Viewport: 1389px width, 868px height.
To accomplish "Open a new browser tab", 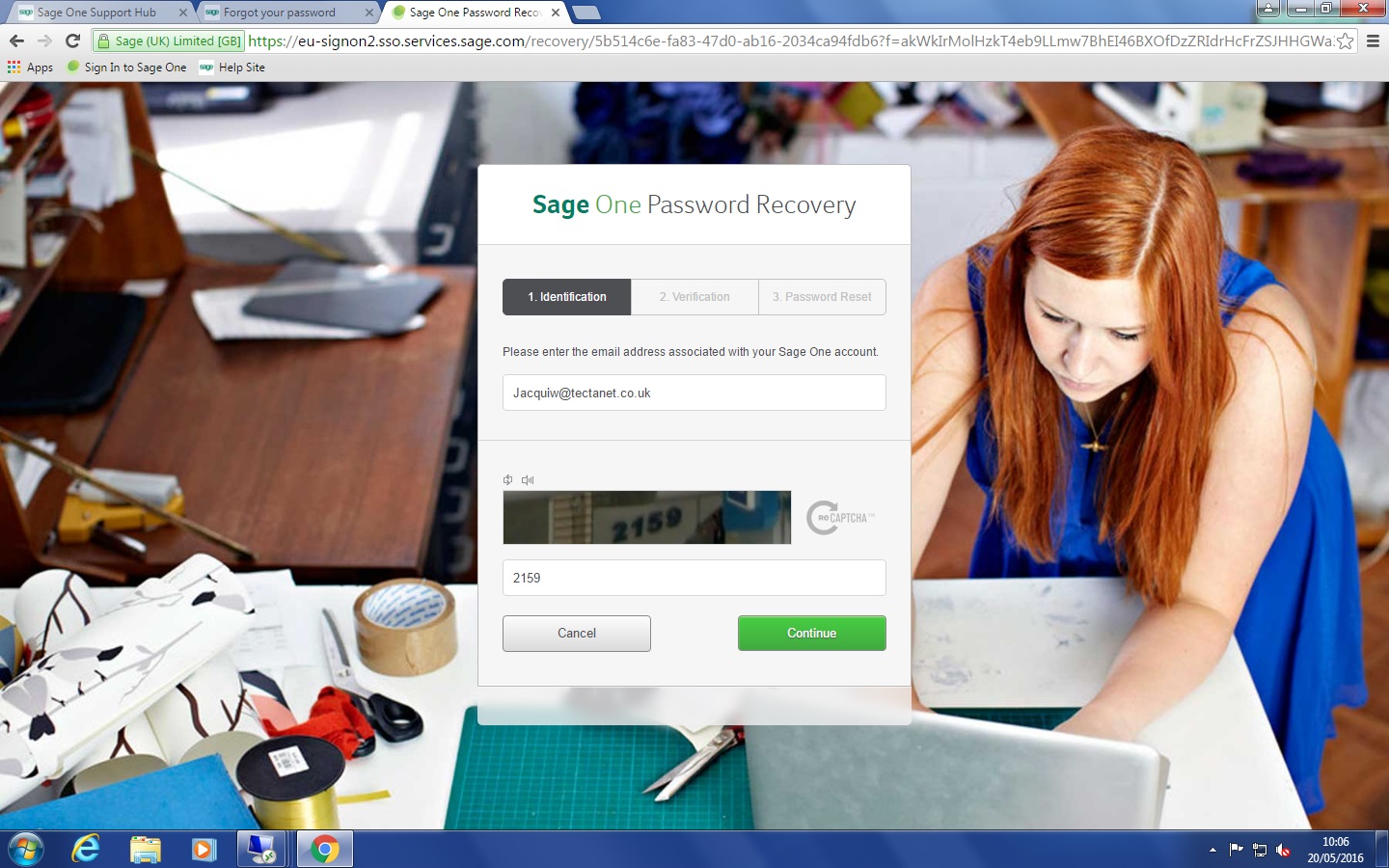I will pyautogui.click(x=586, y=13).
